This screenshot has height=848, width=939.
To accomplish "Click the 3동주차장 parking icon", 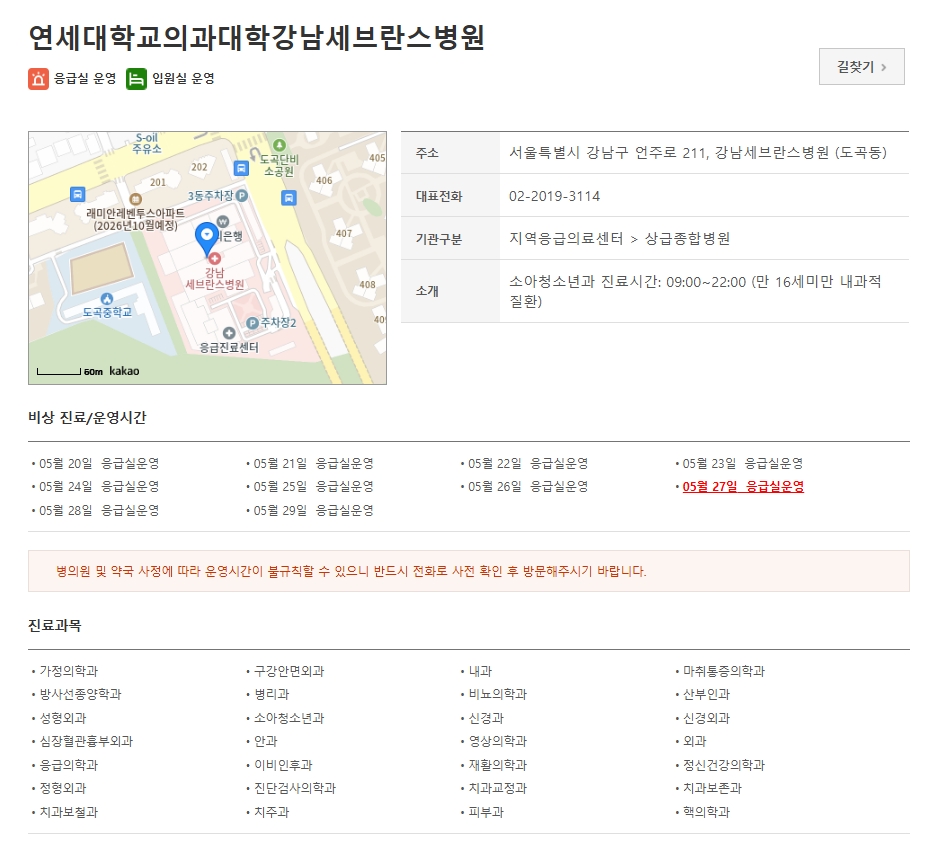I will [x=241, y=195].
